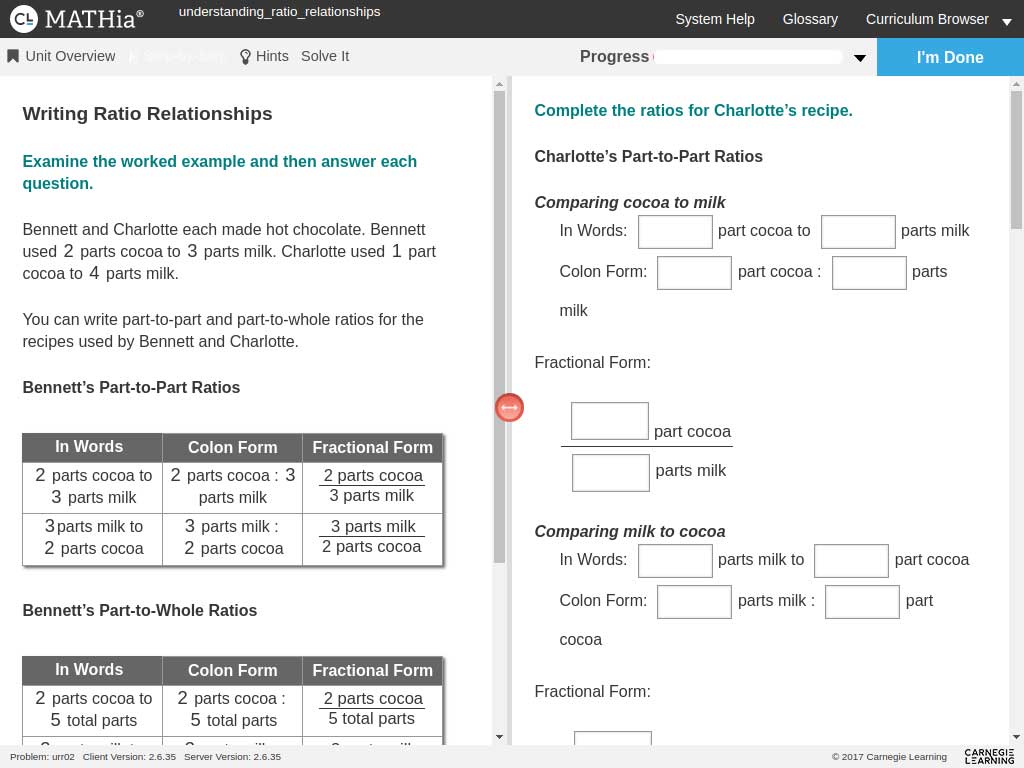Screen dimensions: 1024x768
Task: Click the 'Writing Ratio Relationships' heading
Action: [147, 114]
